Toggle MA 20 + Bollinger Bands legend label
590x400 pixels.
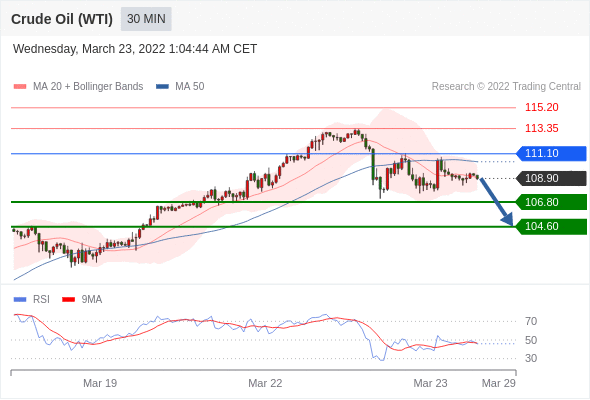click(x=88, y=87)
